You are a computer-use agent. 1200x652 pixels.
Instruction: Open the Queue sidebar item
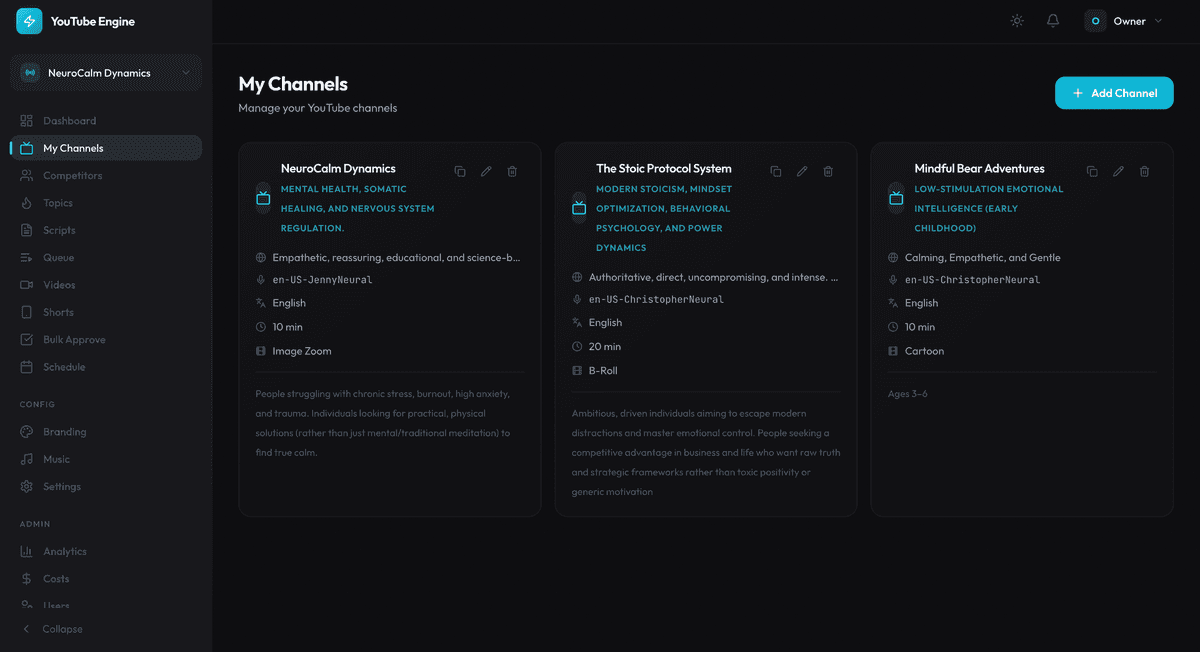click(x=106, y=258)
